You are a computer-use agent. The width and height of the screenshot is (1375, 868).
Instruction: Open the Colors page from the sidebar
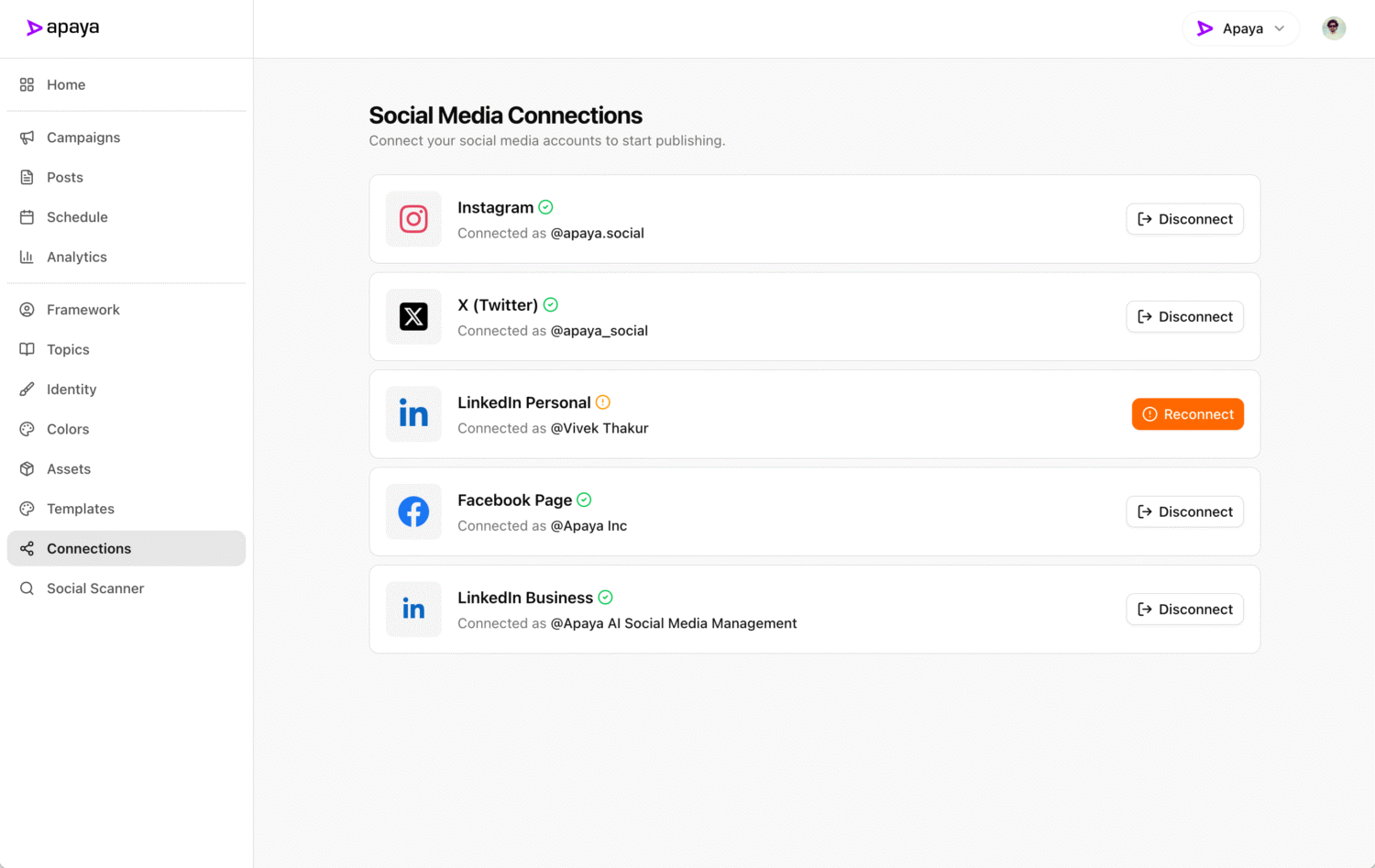click(x=66, y=429)
